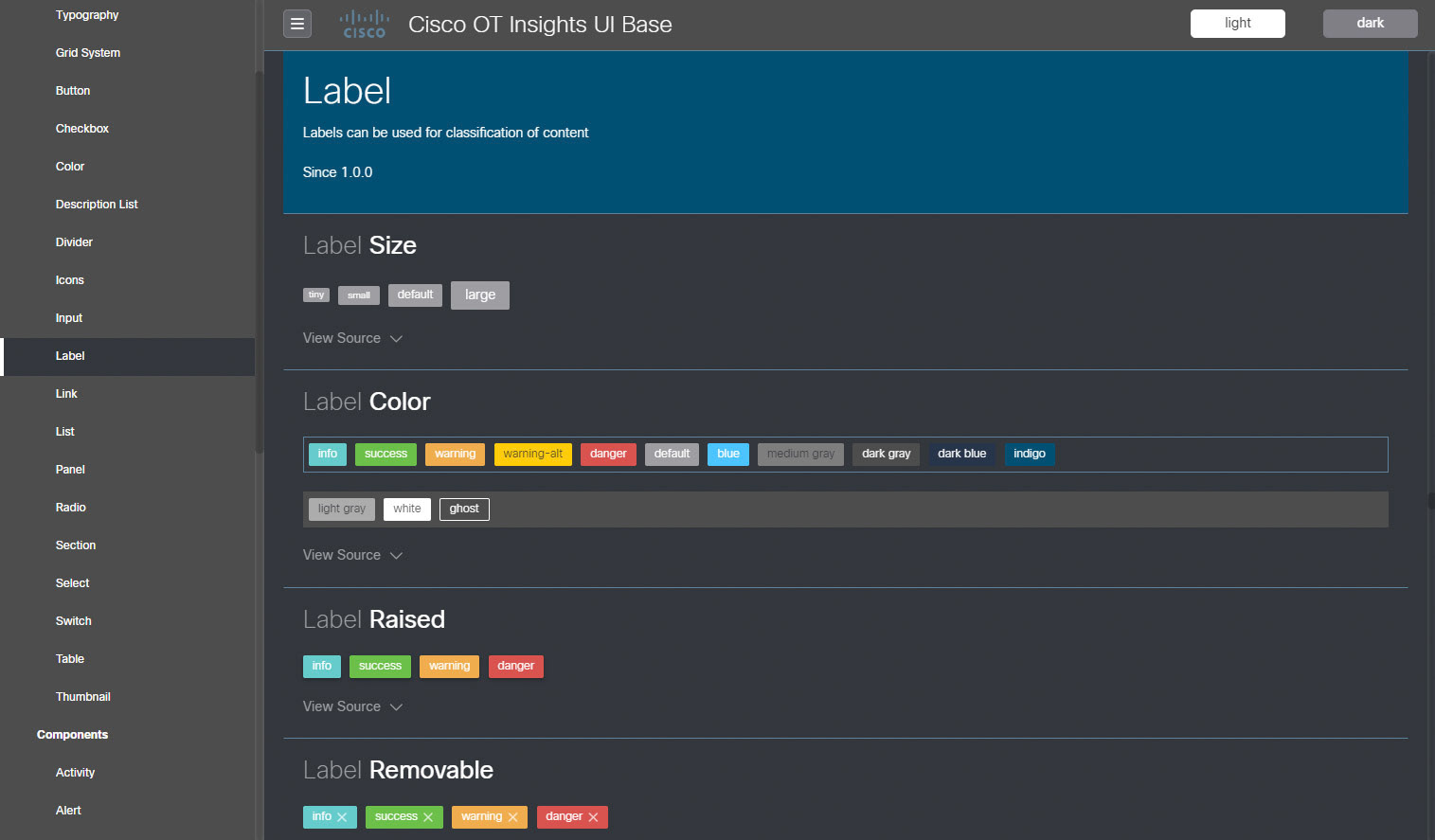Remove the info label via X

point(342,817)
